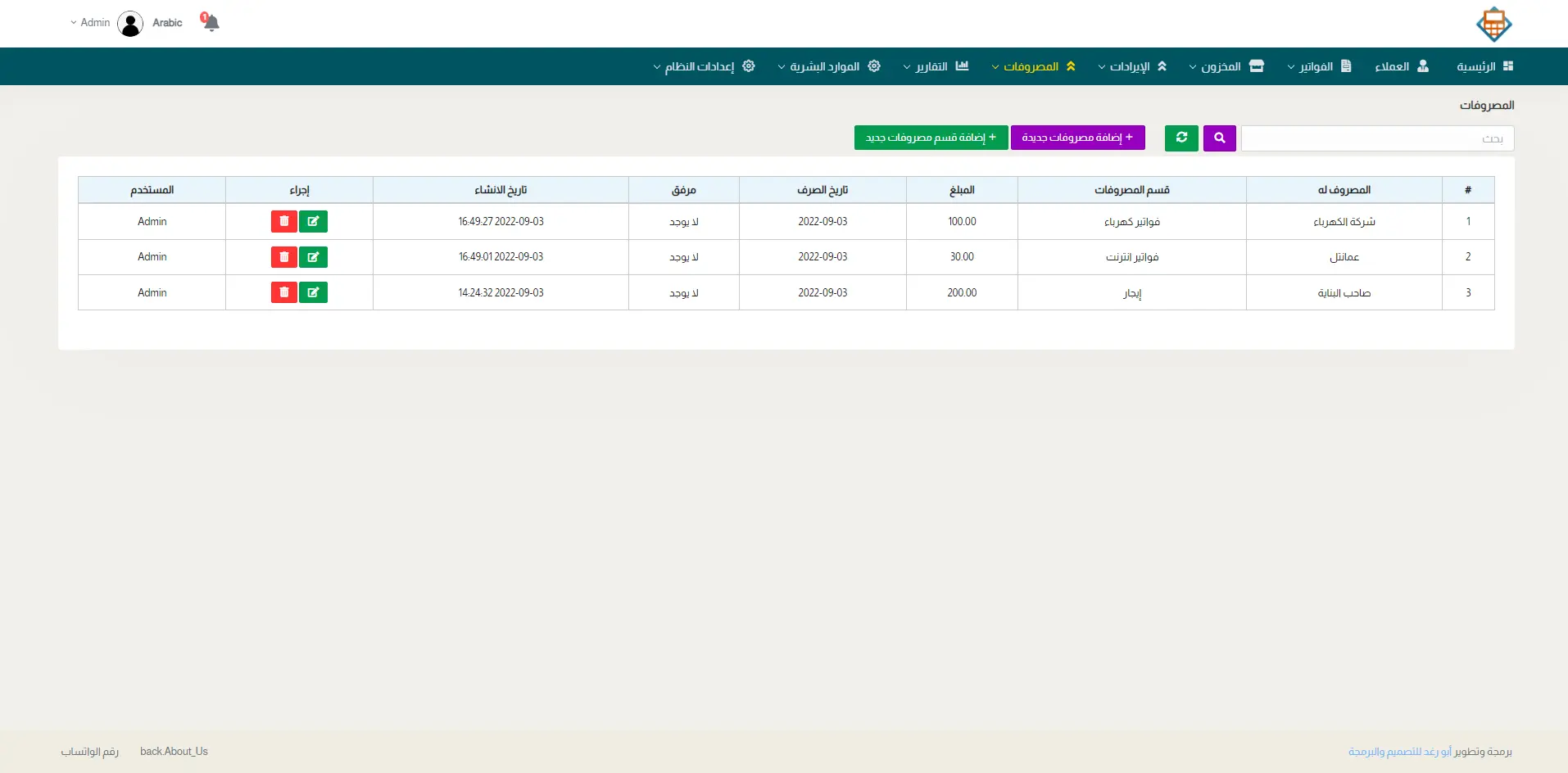Click the Admin user avatar icon
Image resolution: width=1568 pixels, height=773 pixels.
(130, 24)
